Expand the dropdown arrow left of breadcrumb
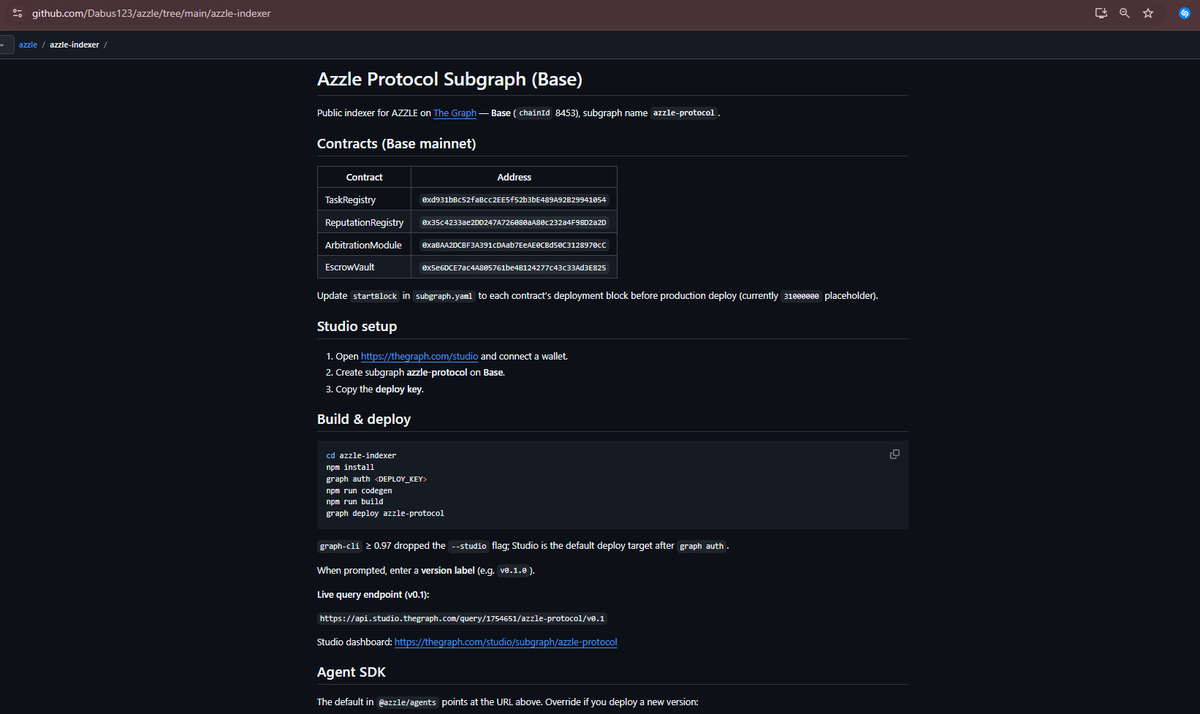 tap(3, 45)
